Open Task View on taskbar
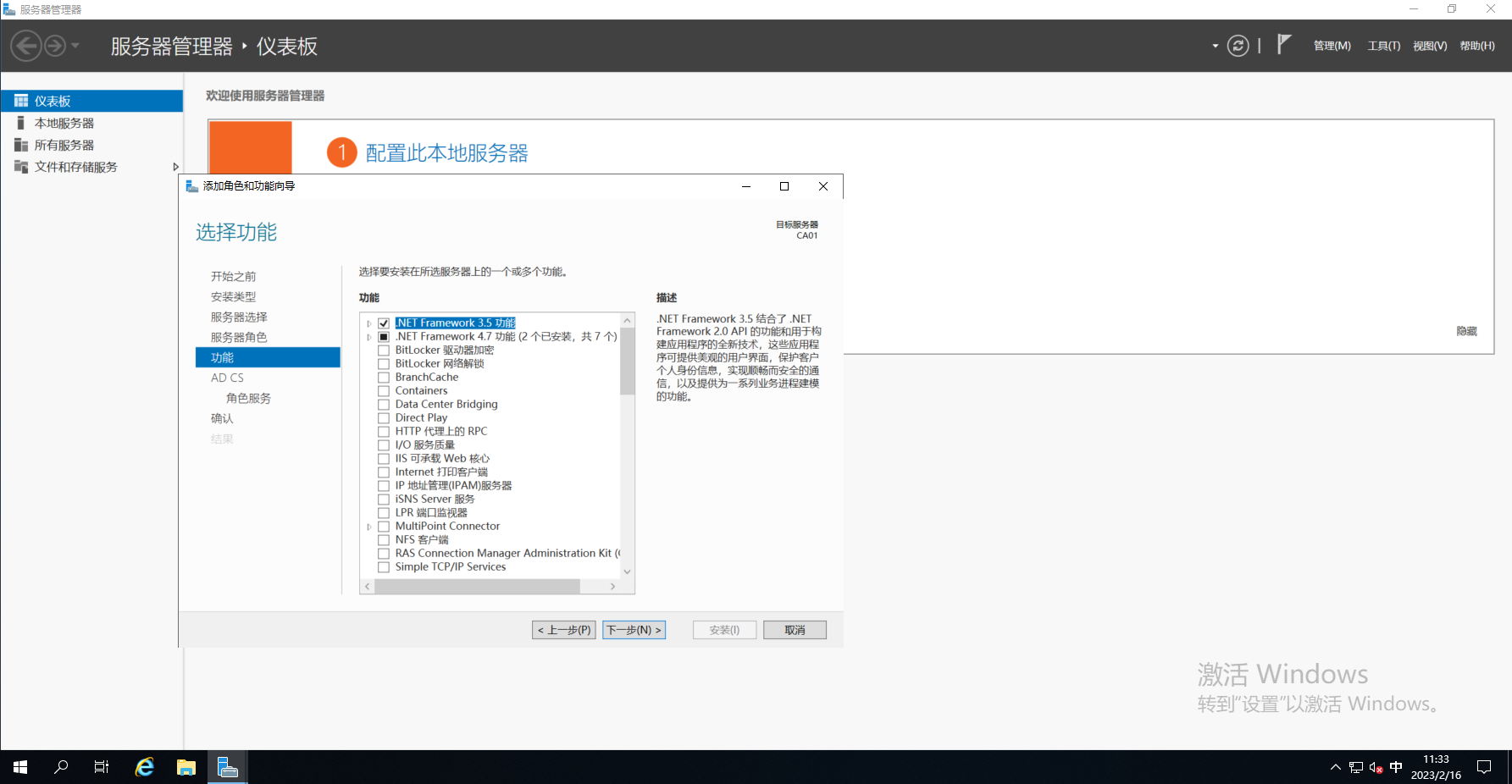Viewport: 1512px width, 784px height. coord(102,767)
